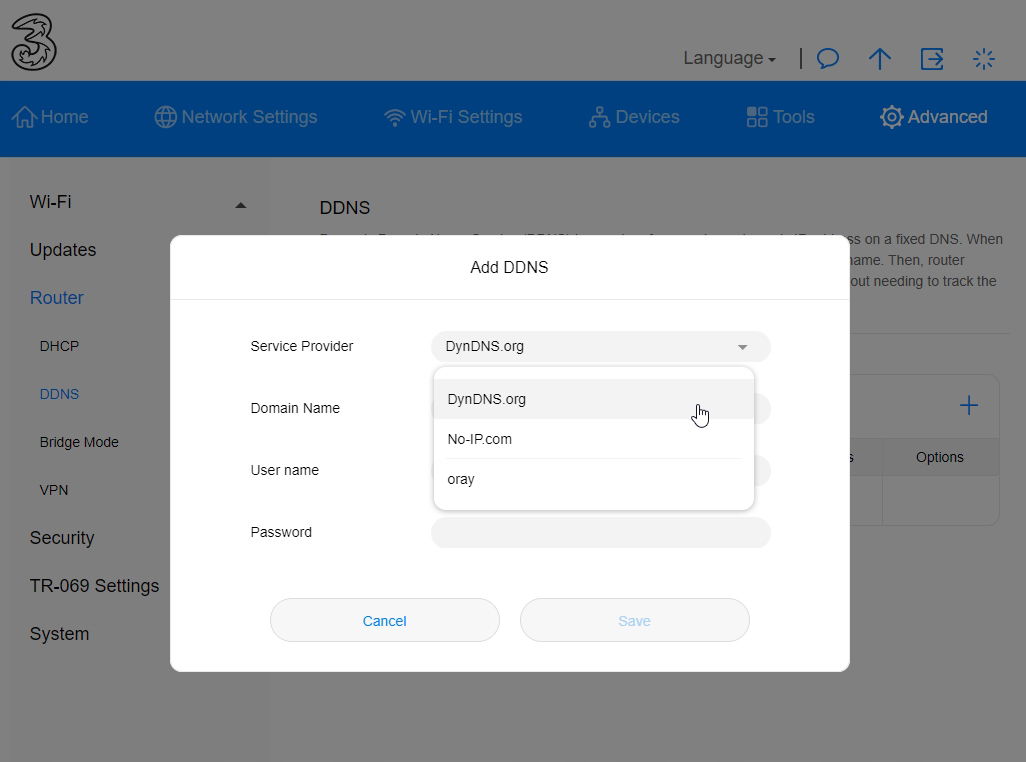Viewport: 1026px width, 762px height.
Task: Open Network Settings tab
Action: tap(236, 117)
